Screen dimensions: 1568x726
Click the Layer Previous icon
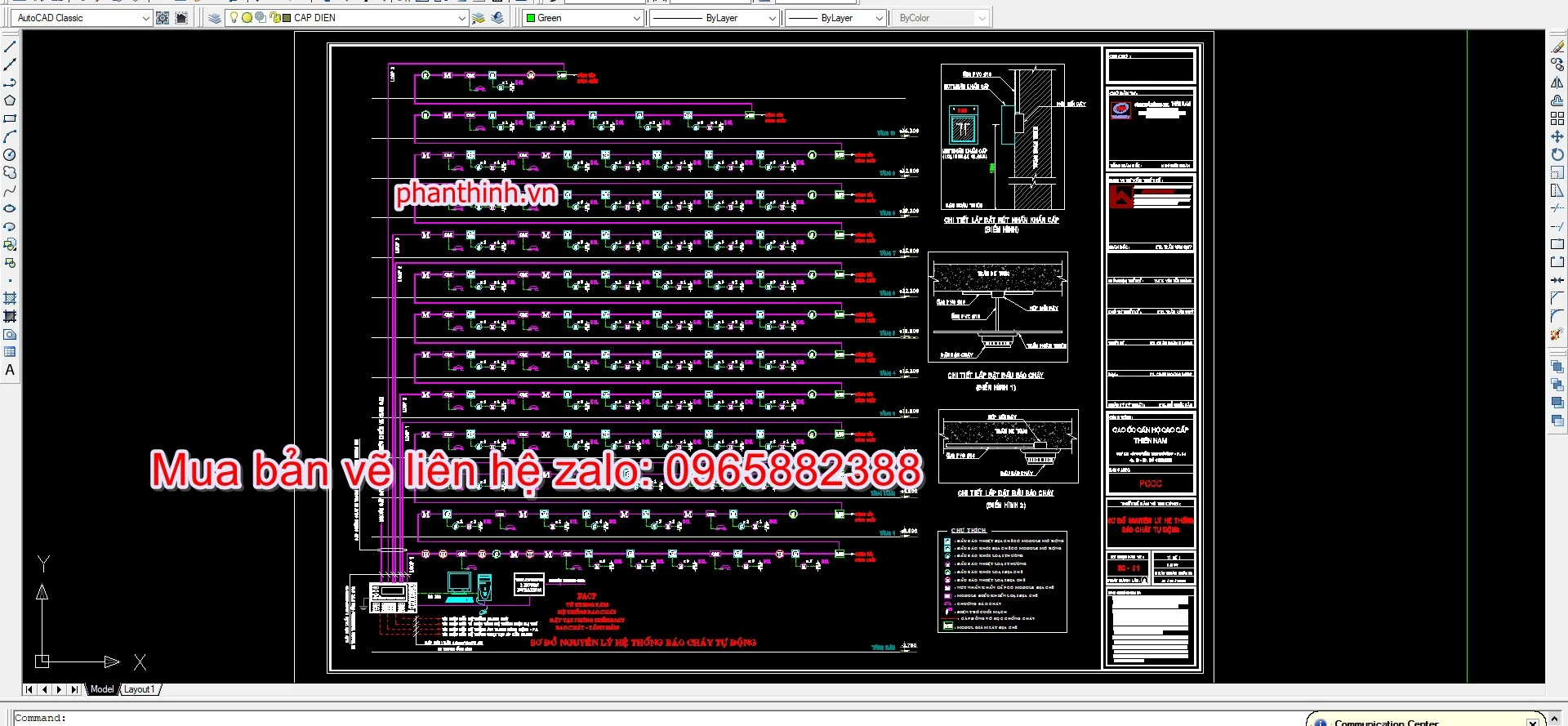click(497, 17)
